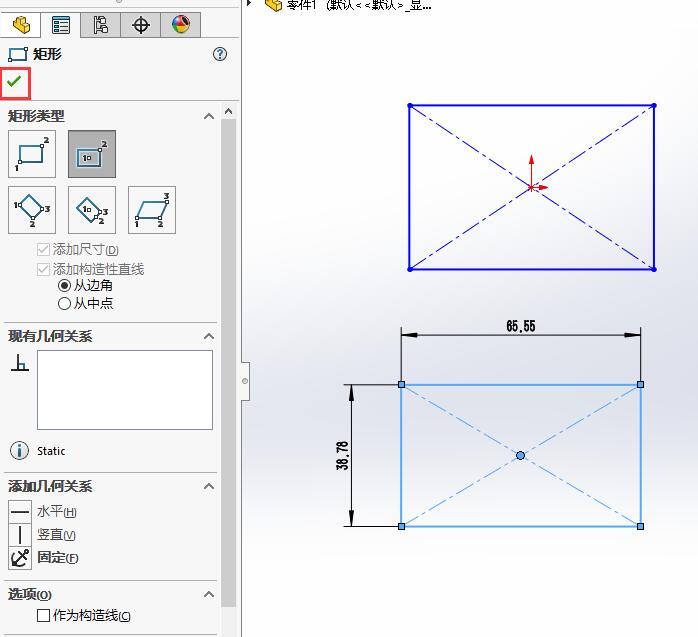698x637 pixels.
Task: Open help for the rectangle tool
Action: coord(220,54)
